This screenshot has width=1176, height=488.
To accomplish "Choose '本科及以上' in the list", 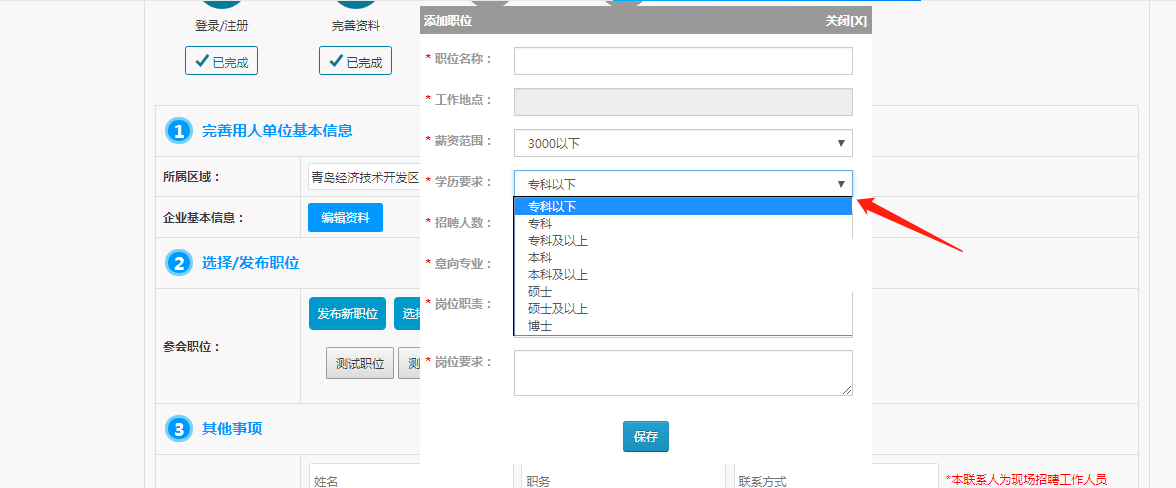I will click(558, 275).
